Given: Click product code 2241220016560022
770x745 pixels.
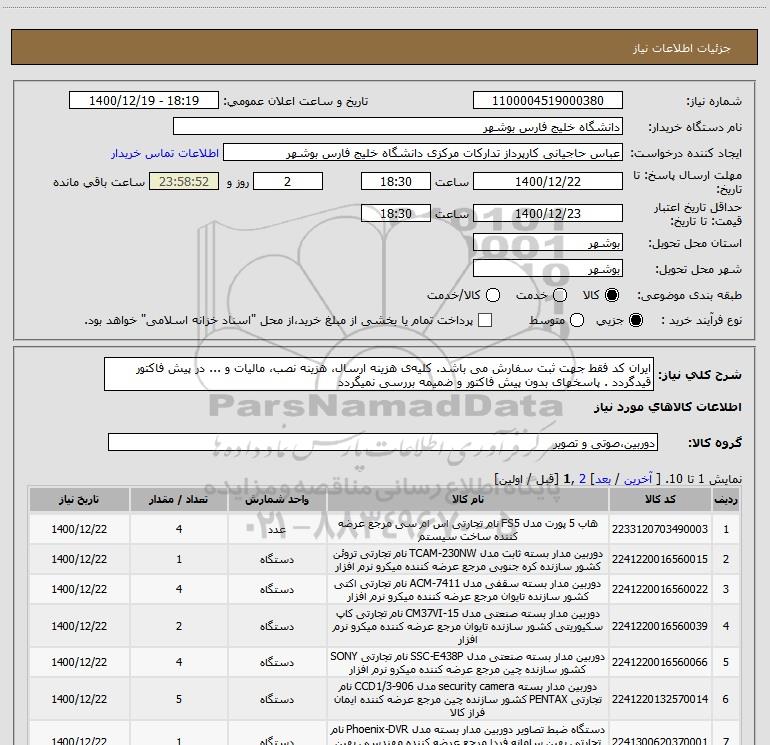Looking at the screenshot, I should point(660,589).
